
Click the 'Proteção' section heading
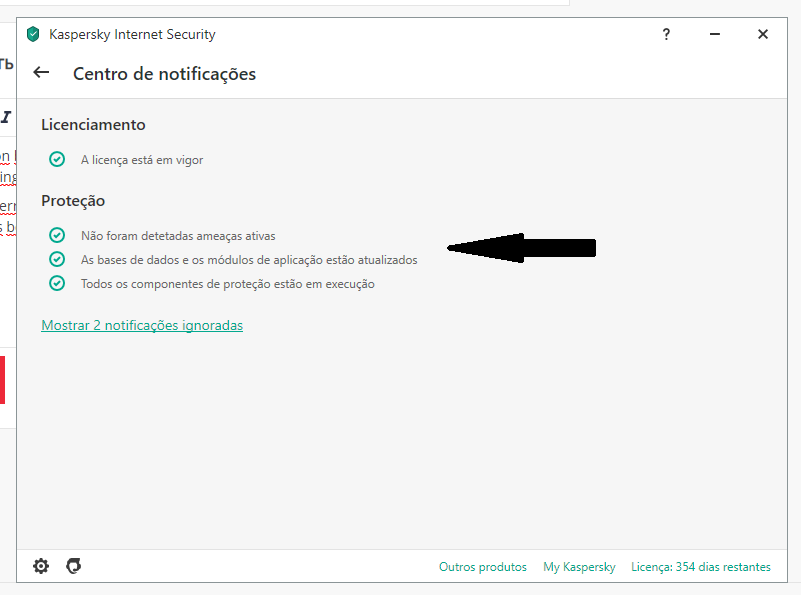point(73,201)
